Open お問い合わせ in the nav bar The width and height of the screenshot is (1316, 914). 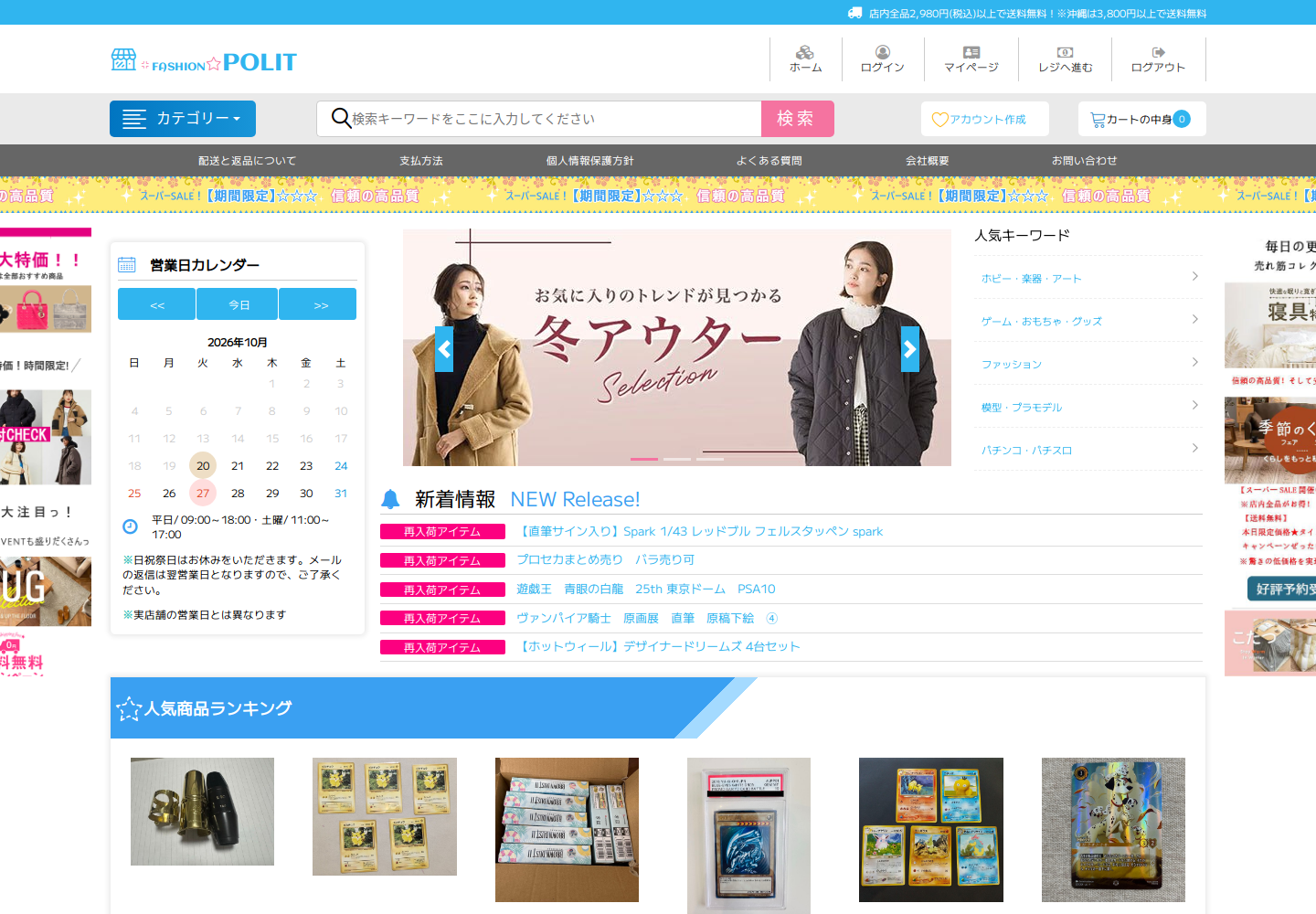tap(1085, 161)
